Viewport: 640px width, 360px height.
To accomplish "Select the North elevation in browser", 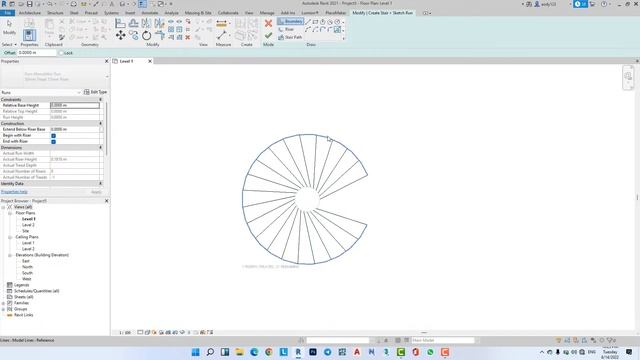I will pyautogui.click(x=27, y=267).
